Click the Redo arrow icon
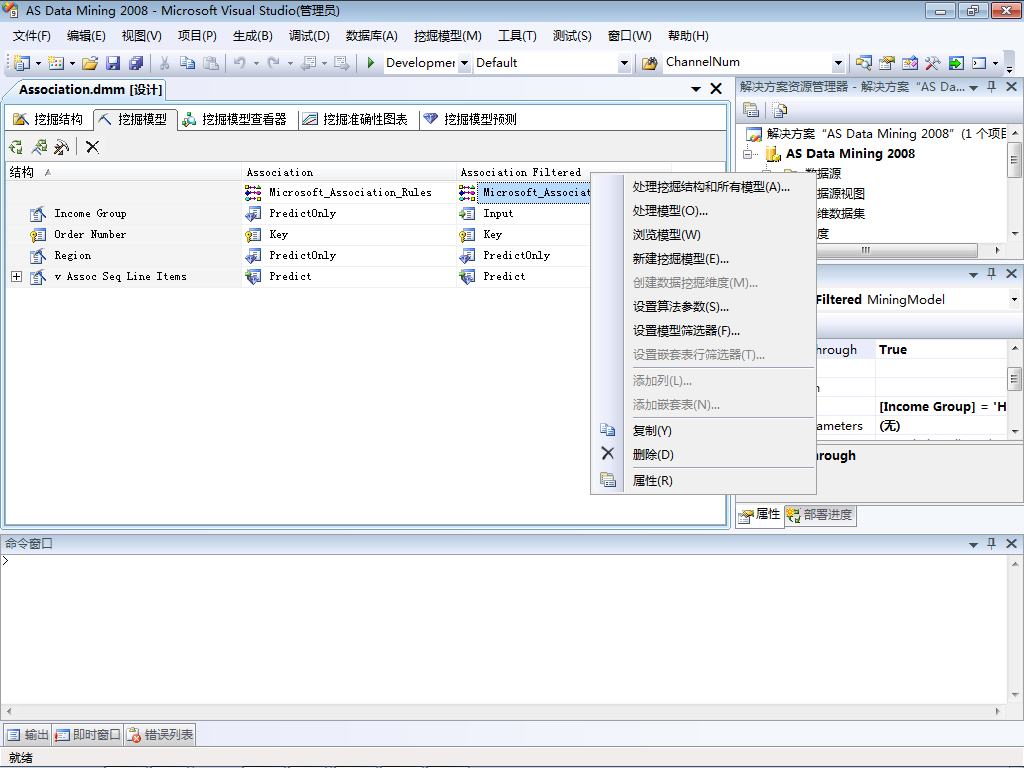 [274, 63]
